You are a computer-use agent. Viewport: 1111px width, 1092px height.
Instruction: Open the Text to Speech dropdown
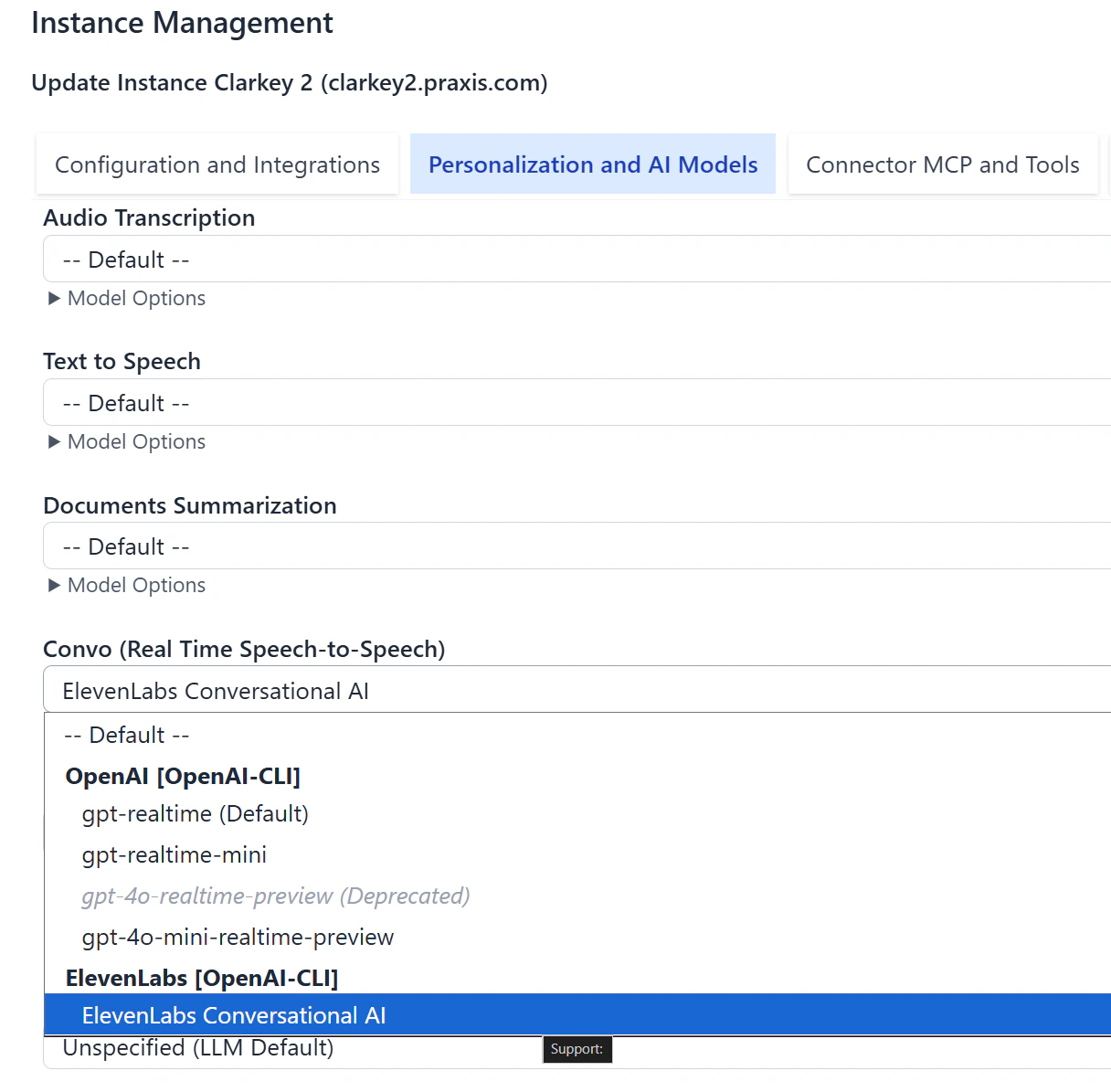tap(577, 403)
